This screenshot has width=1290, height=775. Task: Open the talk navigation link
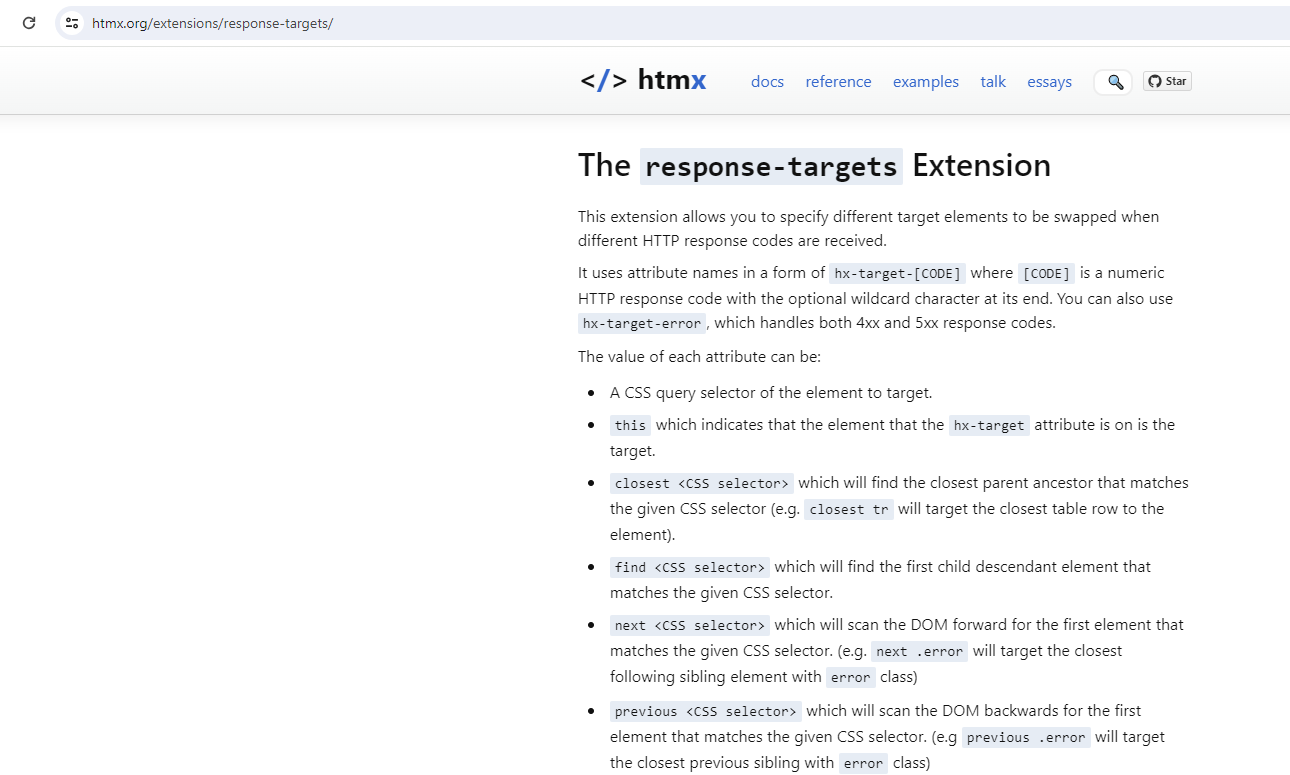pos(993,82)
